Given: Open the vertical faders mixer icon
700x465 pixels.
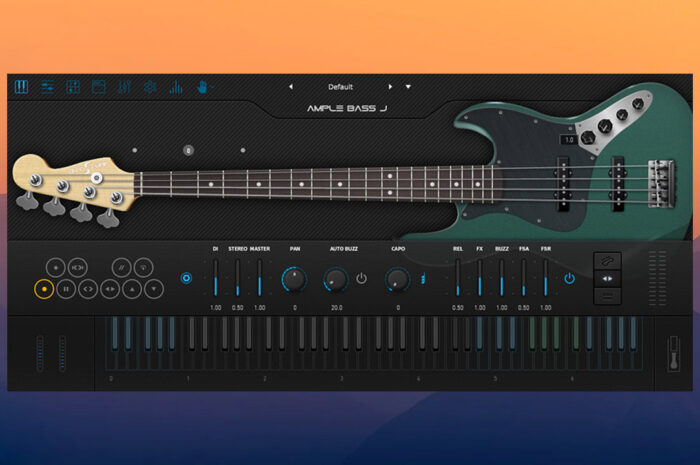Looking at the screenshot, I should (125, 87).
